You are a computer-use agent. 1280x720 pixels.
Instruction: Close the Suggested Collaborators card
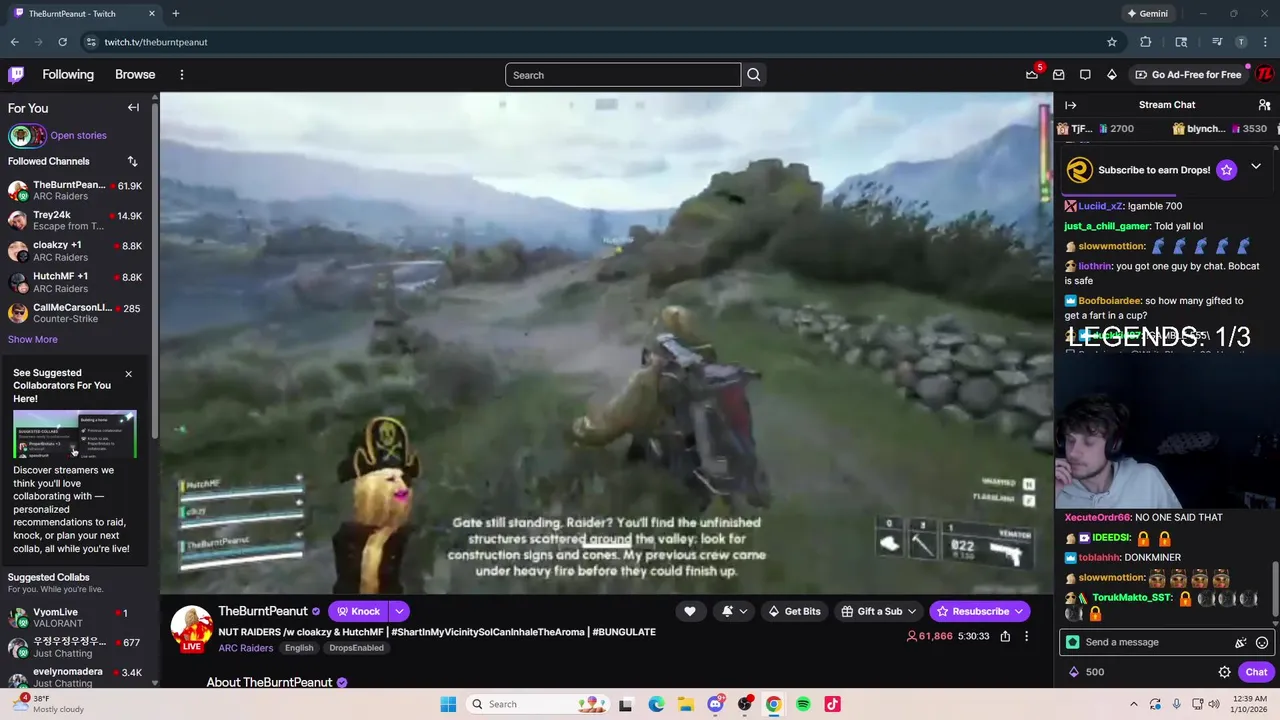(128, 374)
